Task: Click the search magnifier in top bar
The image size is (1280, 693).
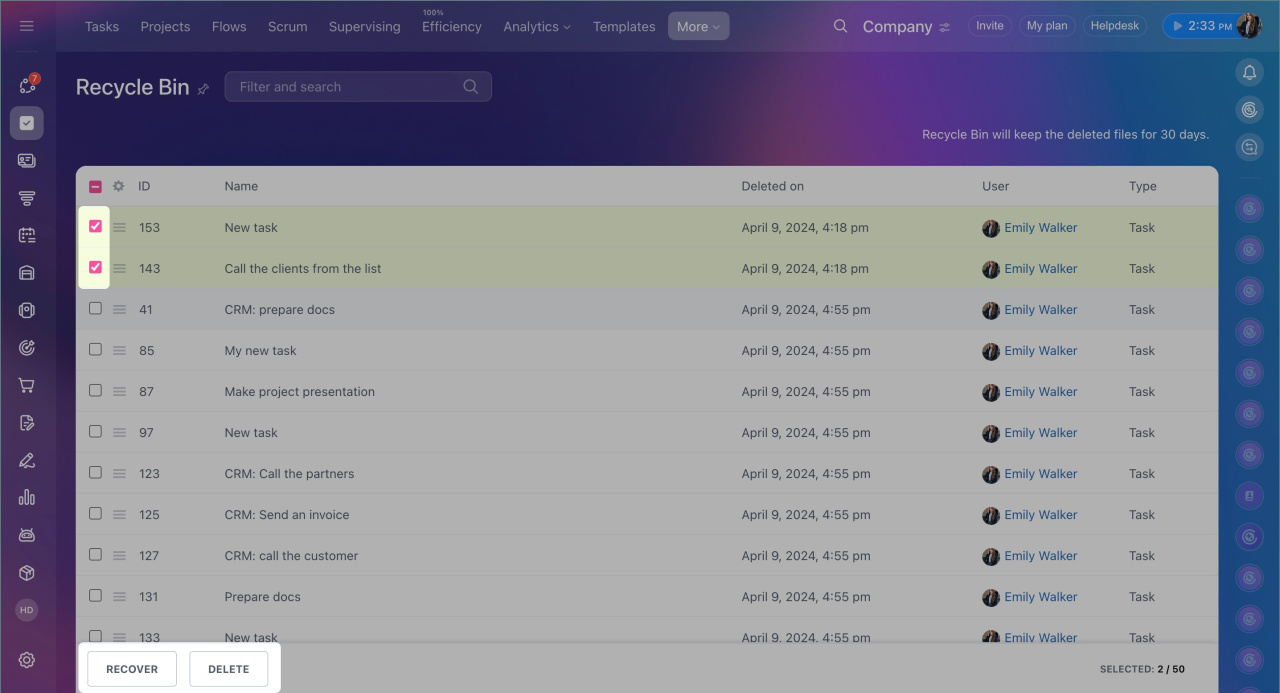Action: pyautogui.click(x=840, y=26)
